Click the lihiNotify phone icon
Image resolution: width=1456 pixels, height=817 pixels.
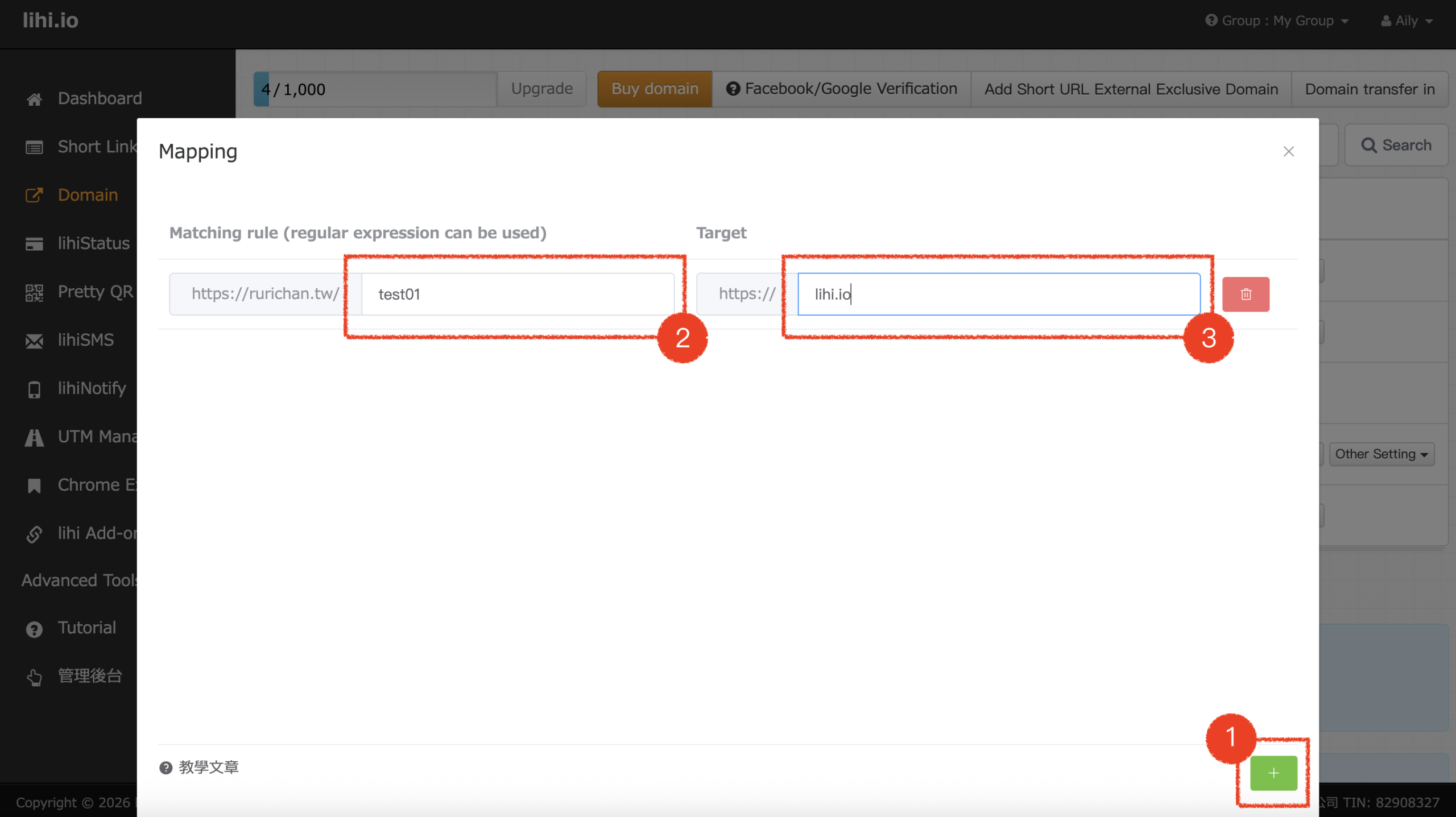[x=34, y=389]
